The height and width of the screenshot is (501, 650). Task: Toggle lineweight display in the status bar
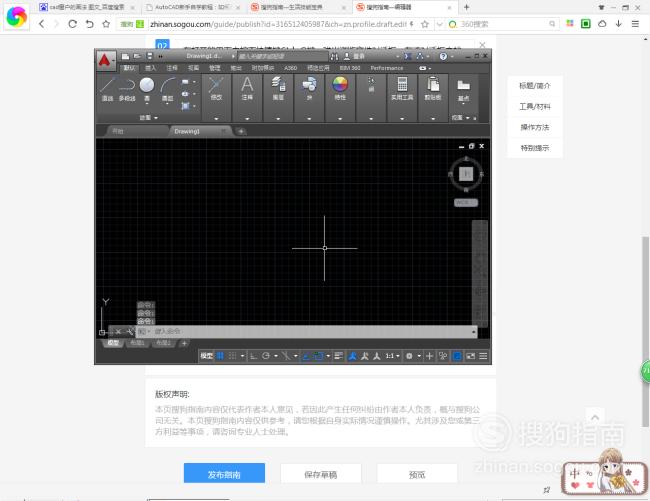pos(338,356)
